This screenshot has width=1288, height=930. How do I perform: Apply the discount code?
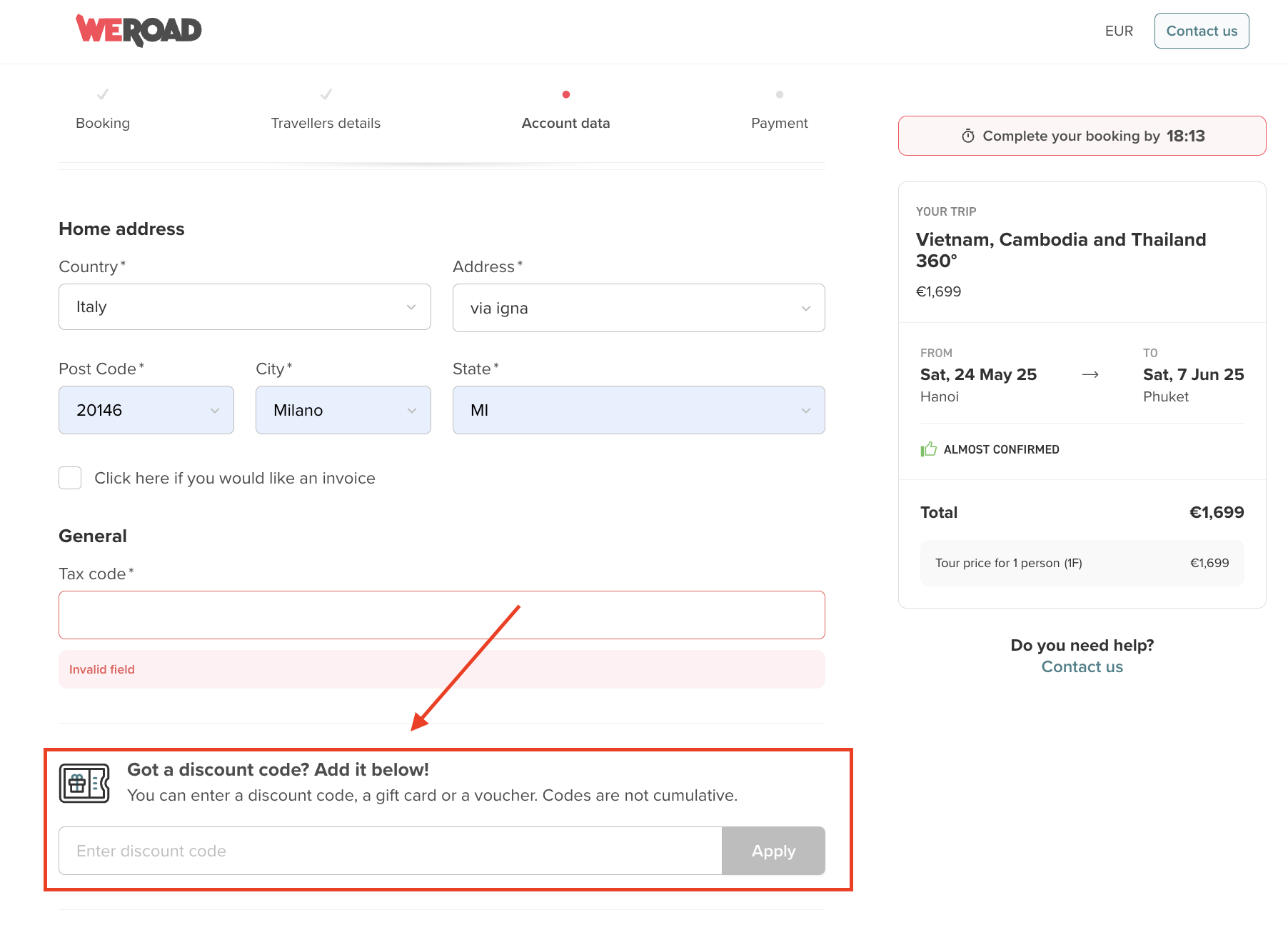(x=773, y=851)
